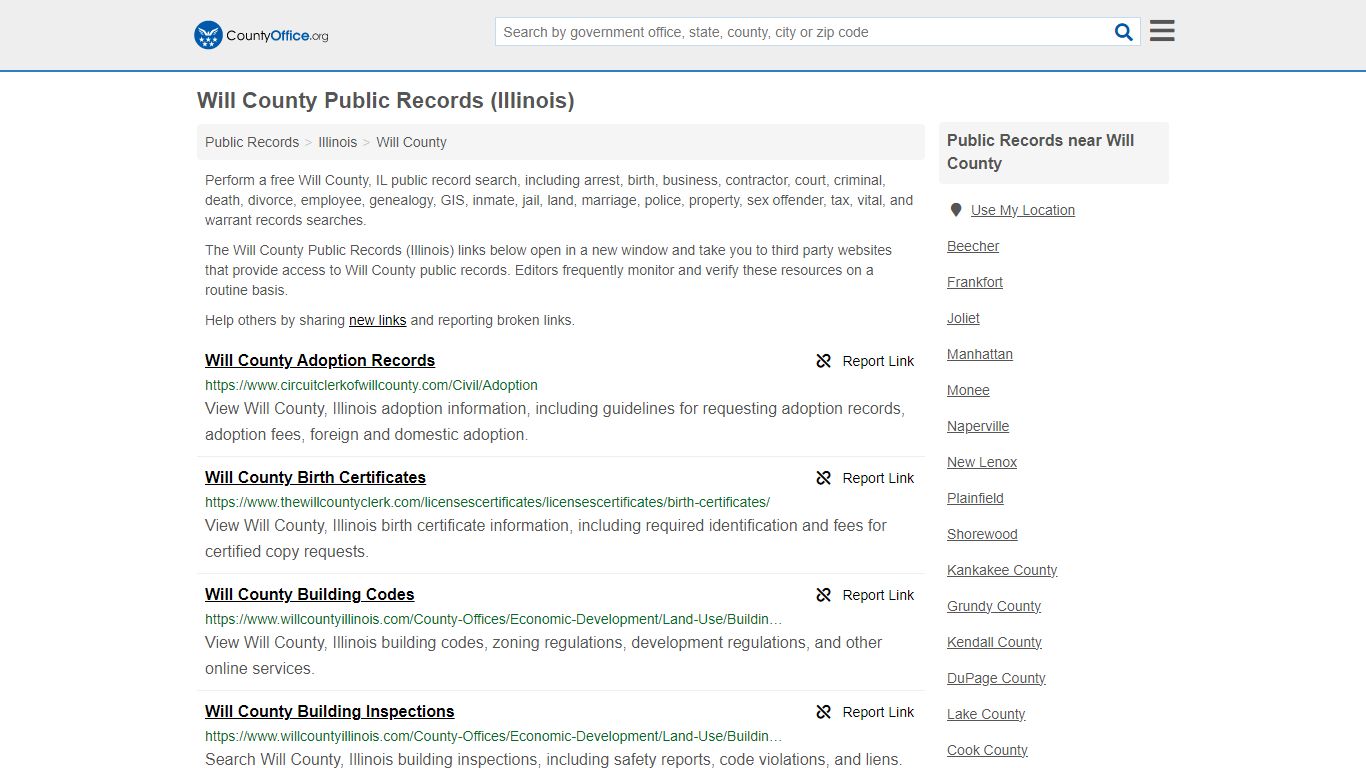The width and height of the screenshot is (1366, 768).
Task: Report Link for Birth Certificates
Action: (x=878, y=478)
